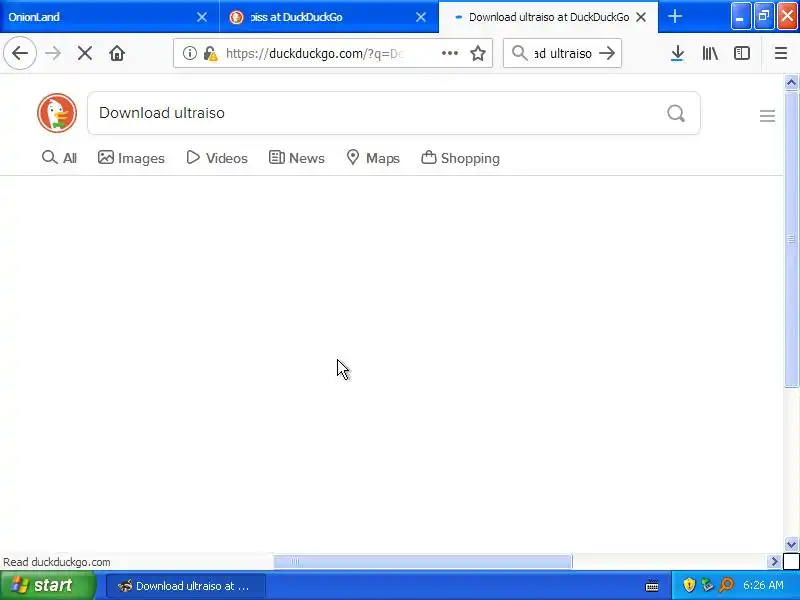Click the magnifier icon in Firefox search box

[519, 53]
